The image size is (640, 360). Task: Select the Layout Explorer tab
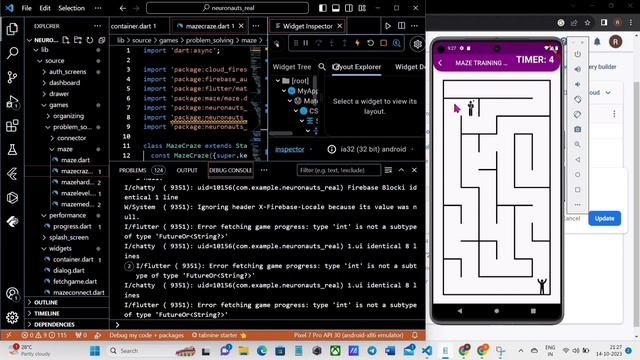coord(356,67)
